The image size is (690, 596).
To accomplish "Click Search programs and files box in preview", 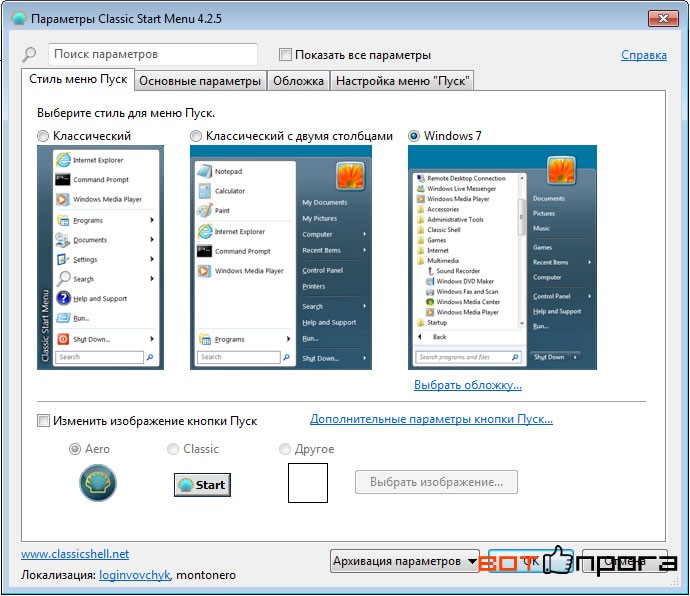I will pyautogui.click(x=468, y=357).
